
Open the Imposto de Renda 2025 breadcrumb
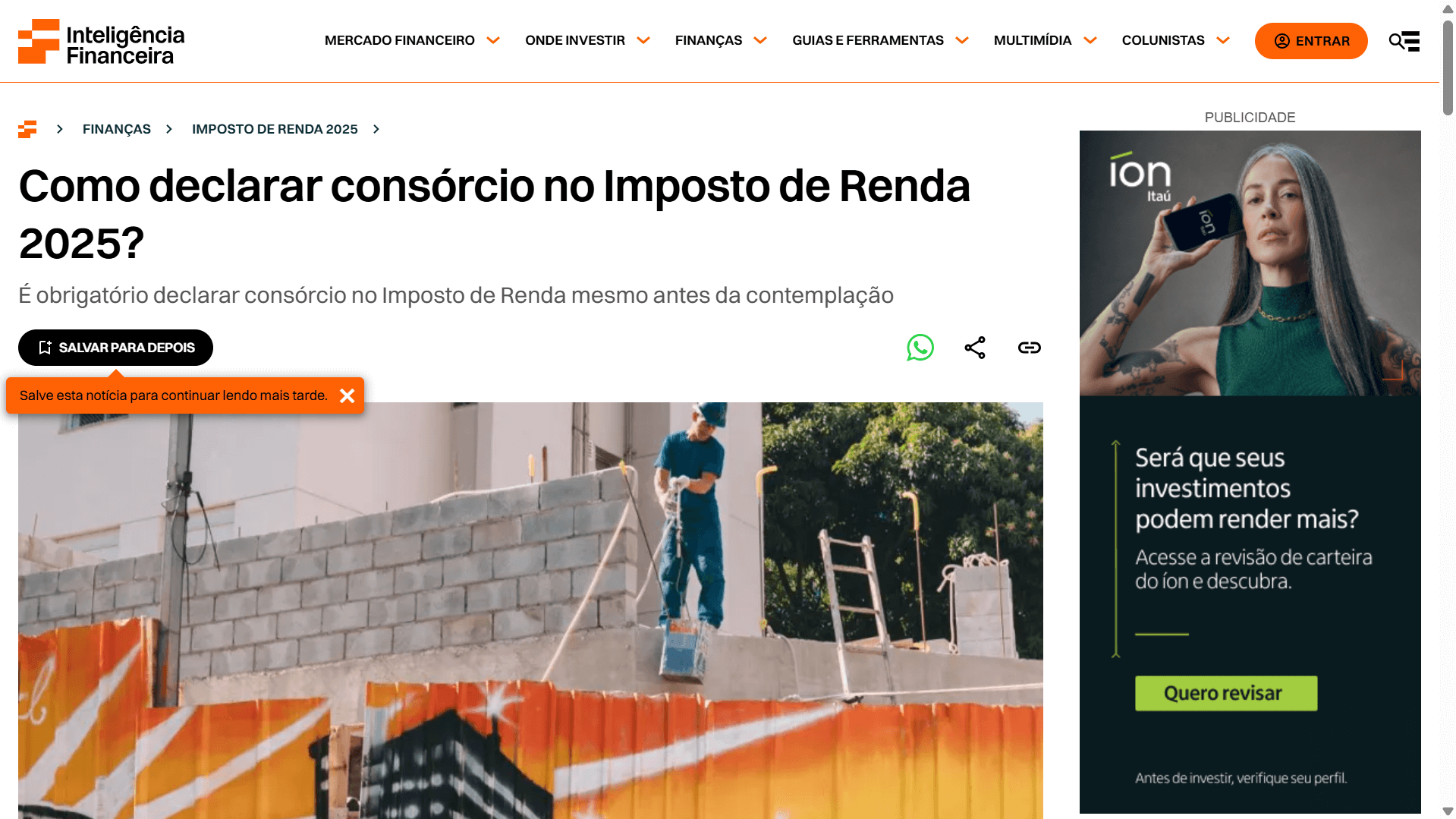click(x=275, y=129)
